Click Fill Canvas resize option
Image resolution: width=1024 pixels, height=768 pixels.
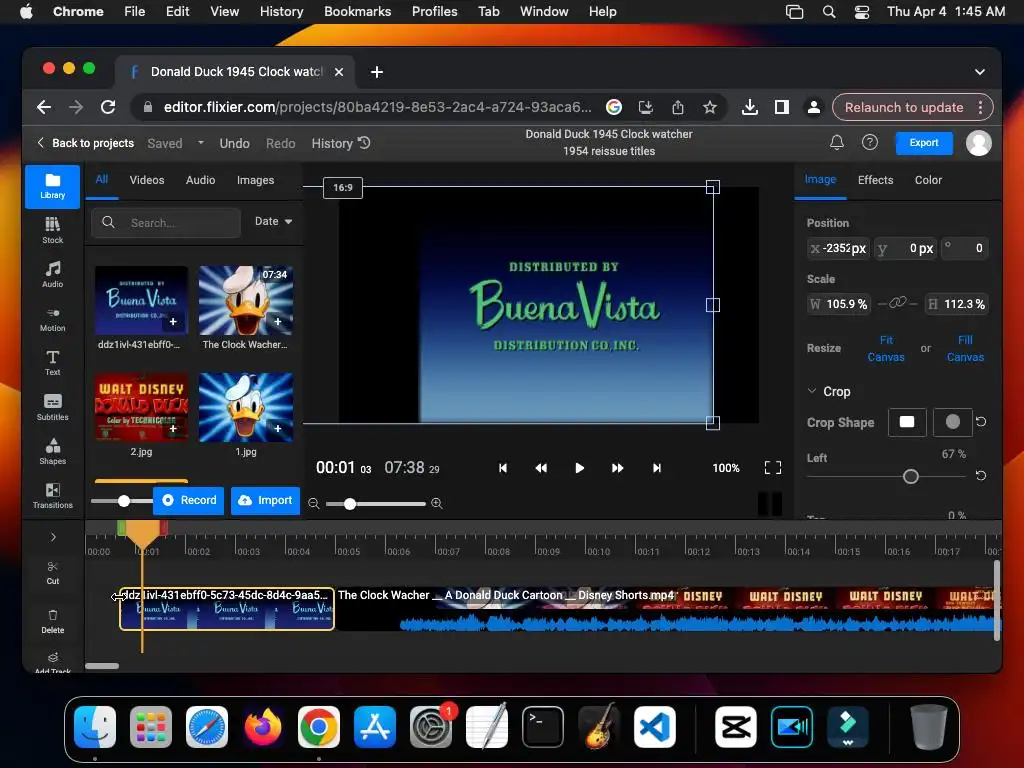(965, 348)
